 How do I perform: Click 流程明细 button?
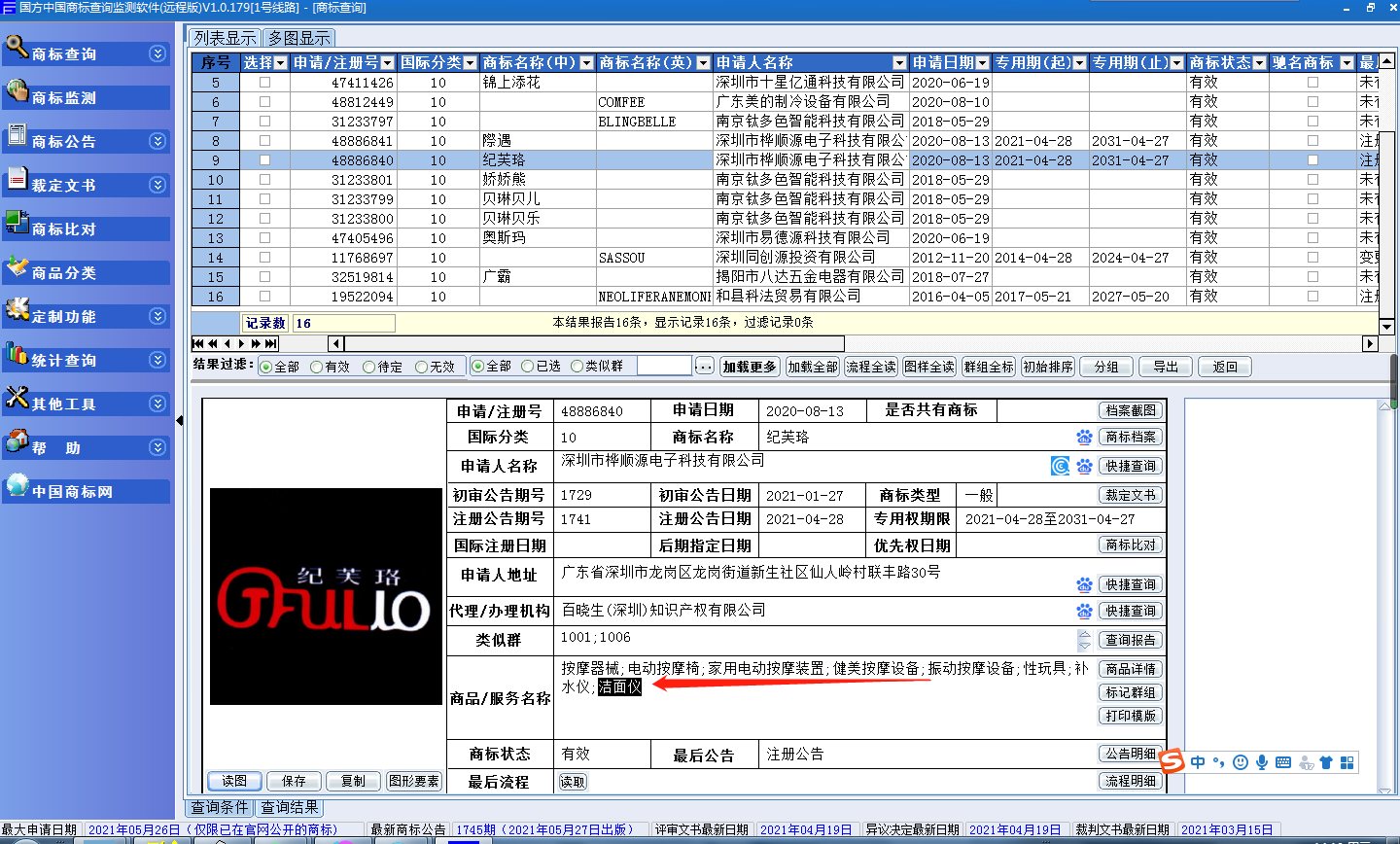pyautogui.click(x=1131, y=781)
